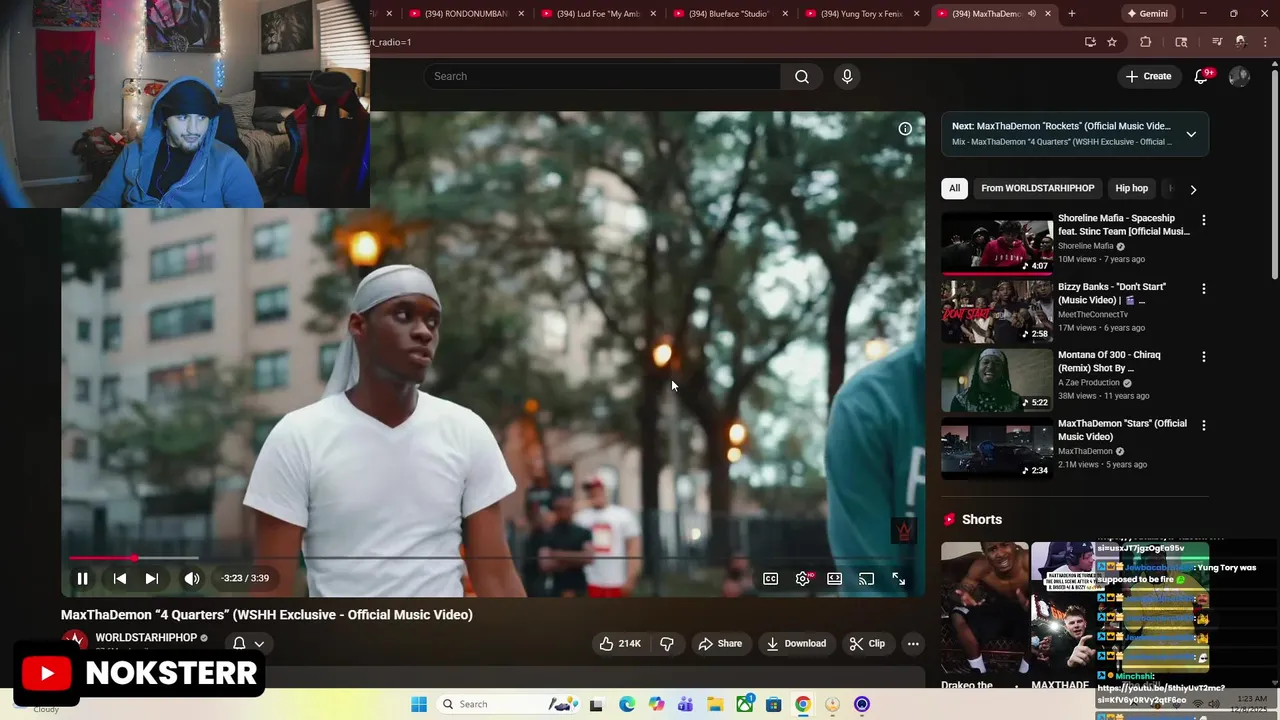This screenshot has height=720, width=1280.
Task: Create a clip with Clip button
Action: [x=867, y=643]
